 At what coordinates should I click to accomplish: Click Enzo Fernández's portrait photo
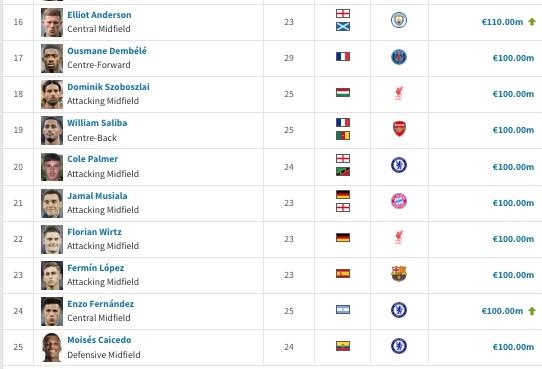pyautogui.click(x=52, y=311)
